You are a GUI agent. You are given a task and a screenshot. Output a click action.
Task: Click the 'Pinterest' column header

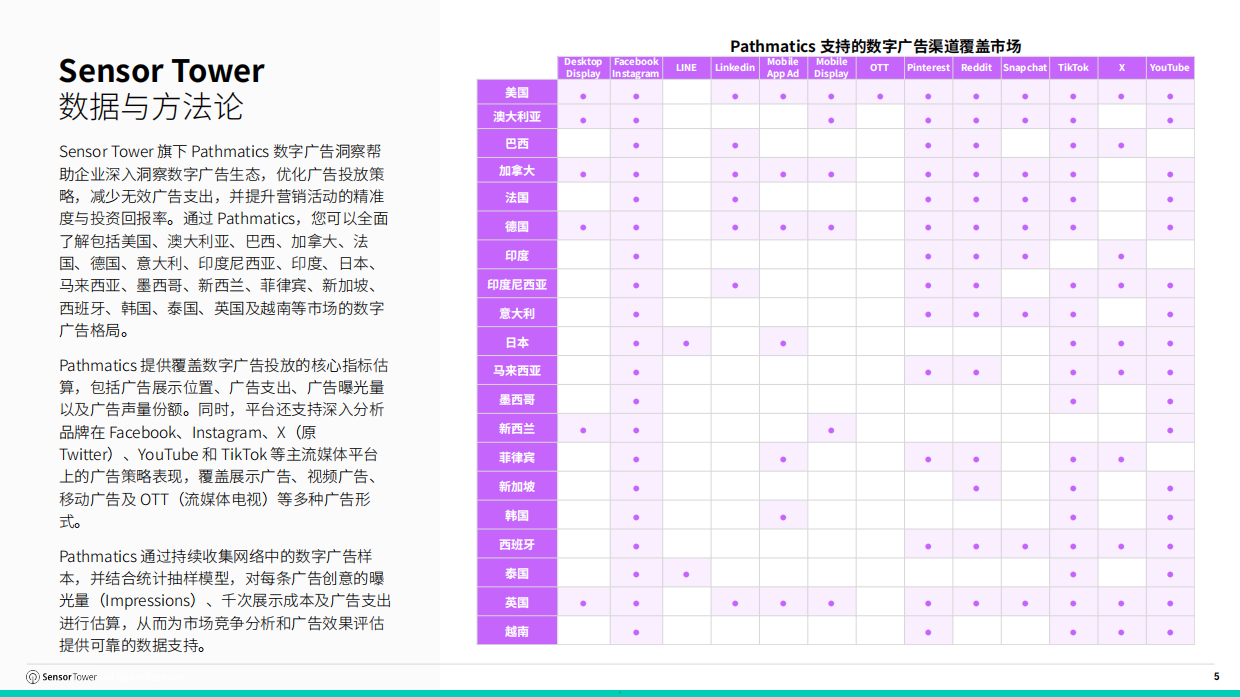(x=928, y=68)
